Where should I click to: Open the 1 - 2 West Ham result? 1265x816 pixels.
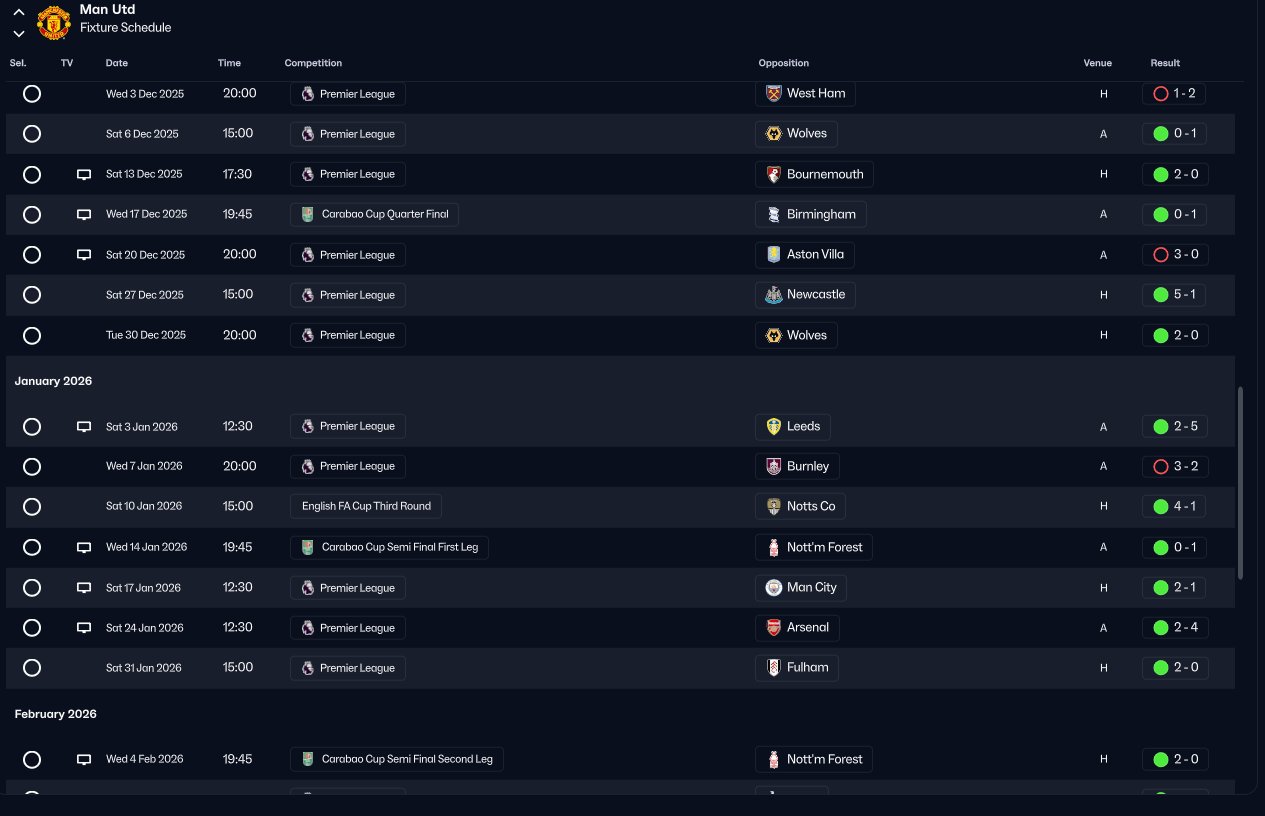tap(1174, 93)
